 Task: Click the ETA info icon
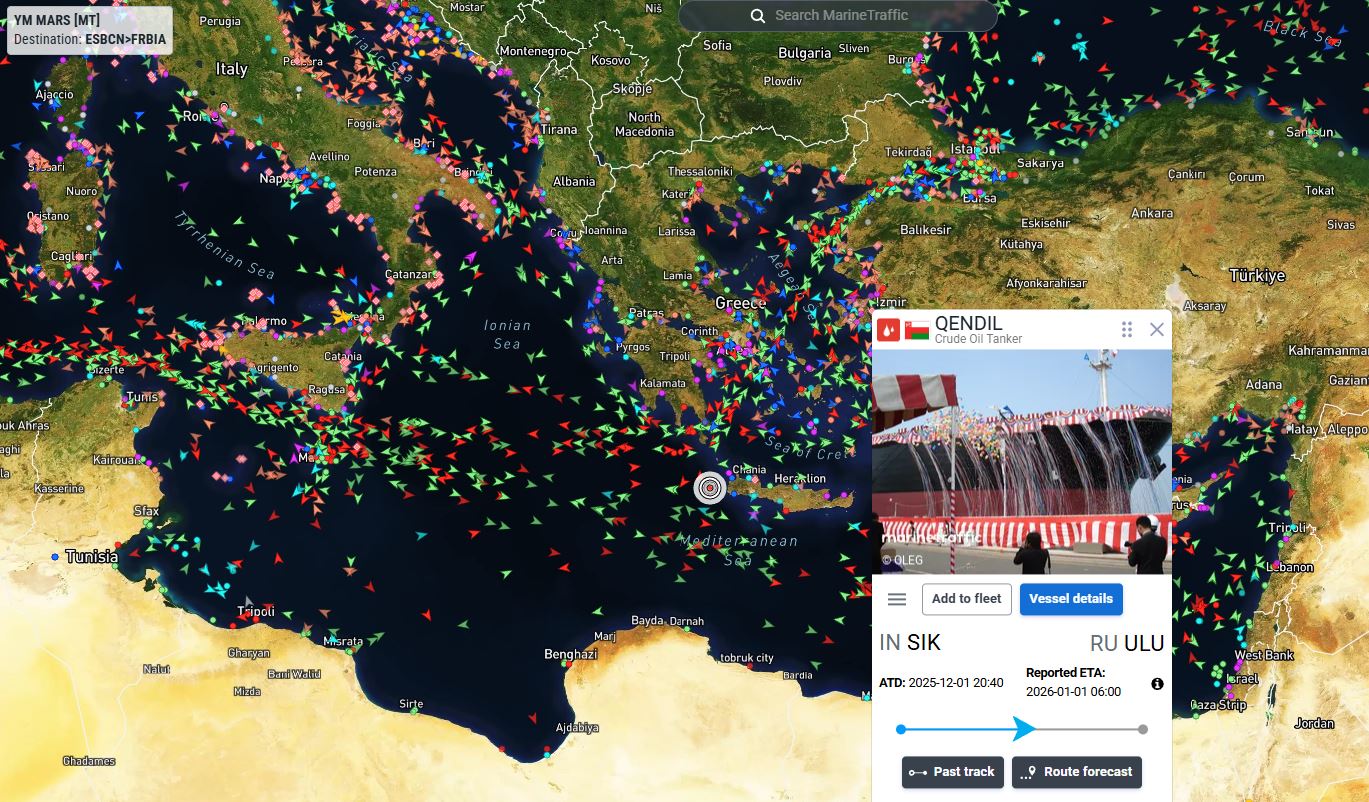(x=1157, y=684)
